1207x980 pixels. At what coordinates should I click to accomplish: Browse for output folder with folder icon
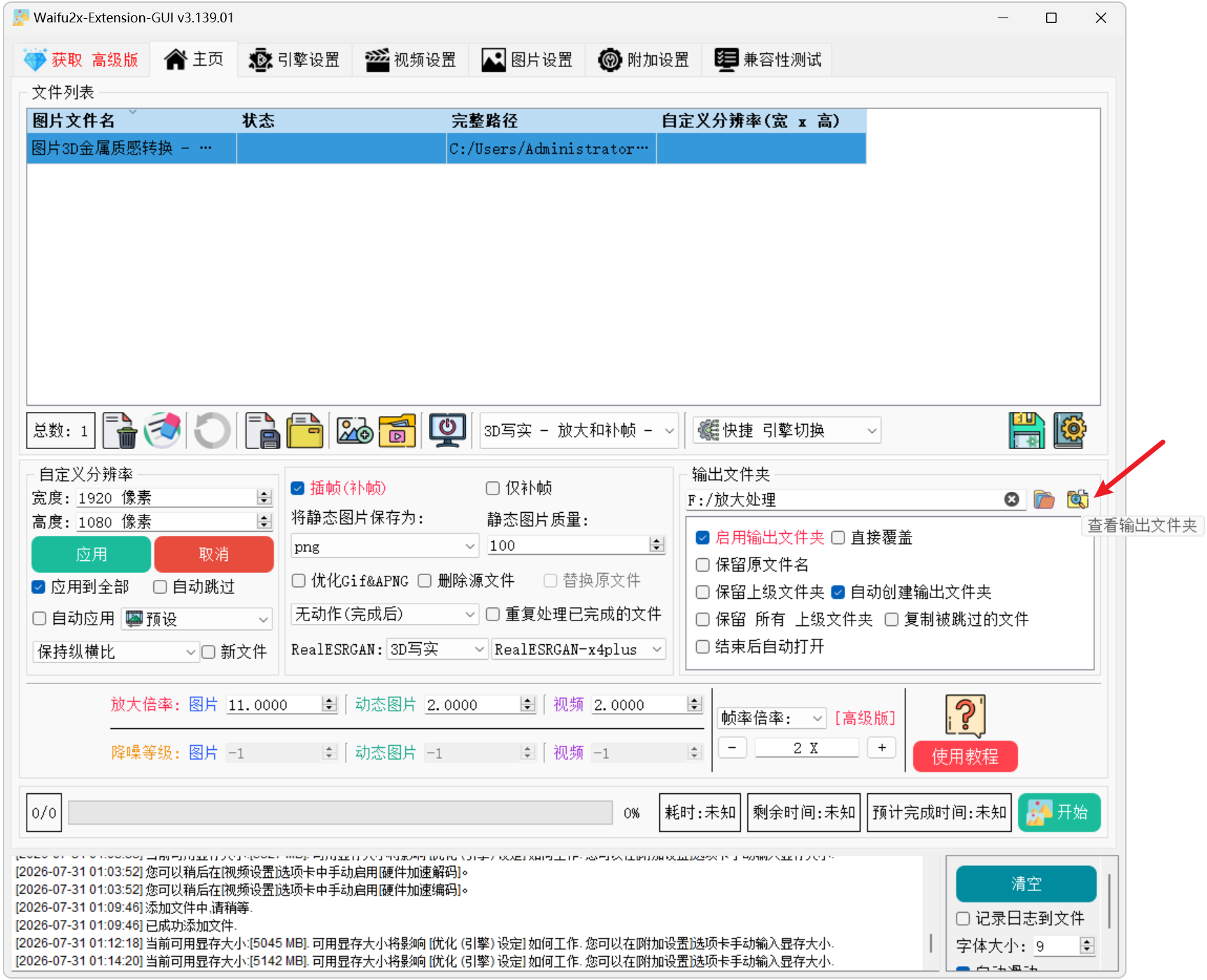(1044, 499)
